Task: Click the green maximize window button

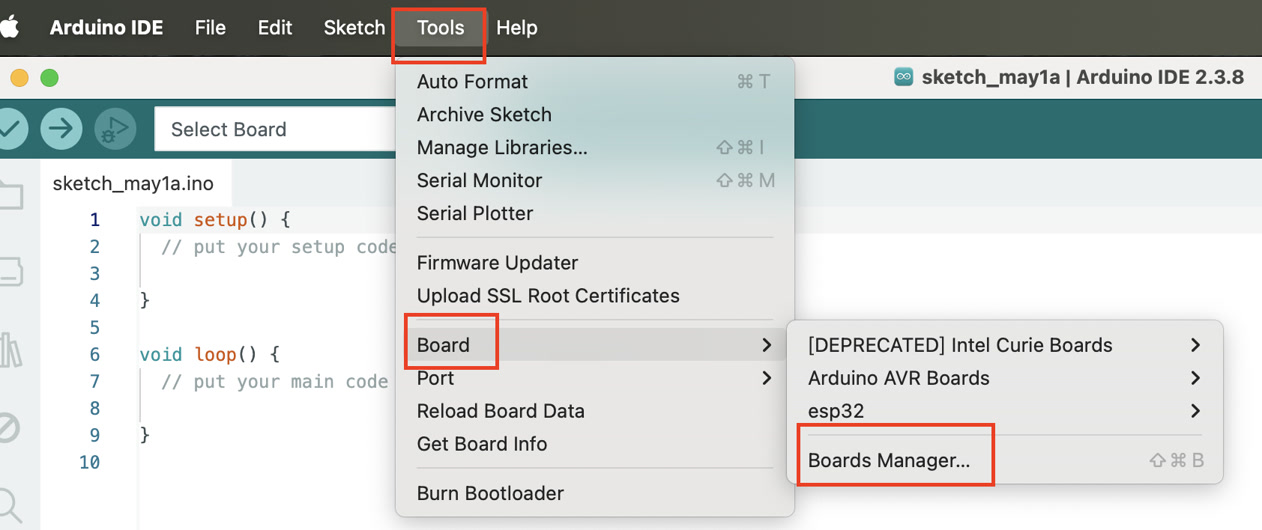Action: click(49, 78)
